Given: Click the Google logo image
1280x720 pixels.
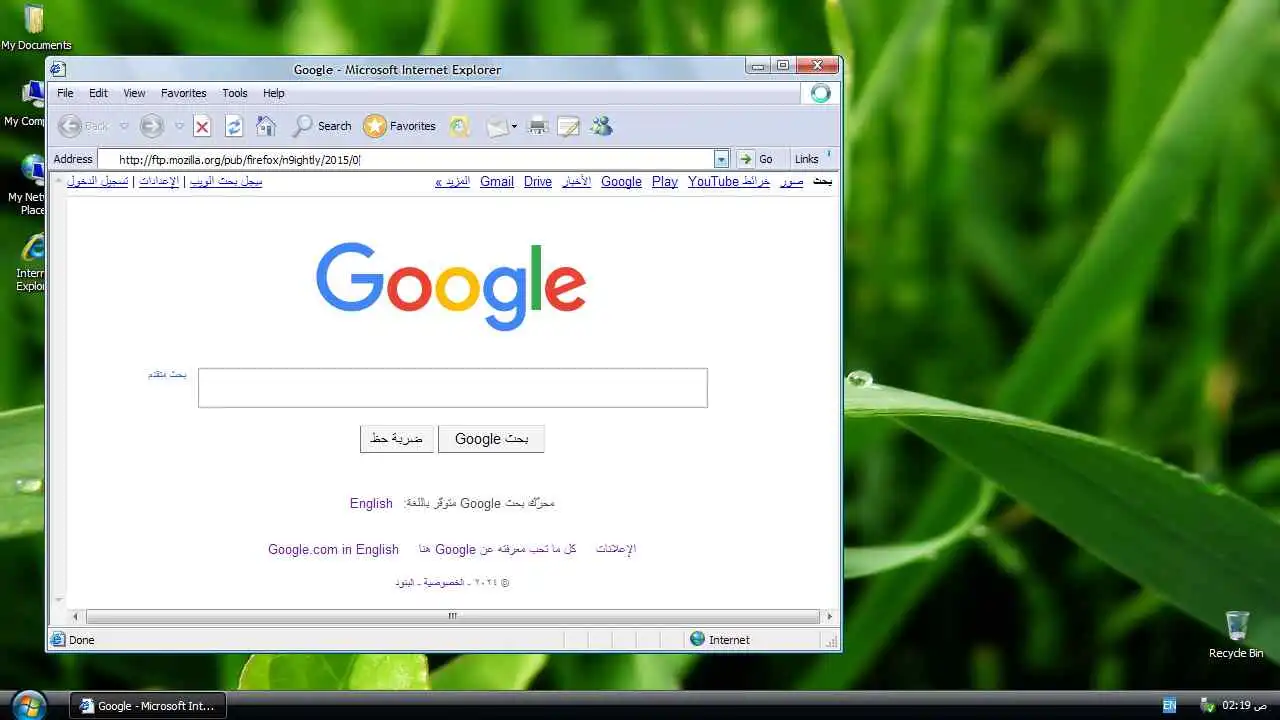Looking at the screenshot, I should click(x=451, y=285).
